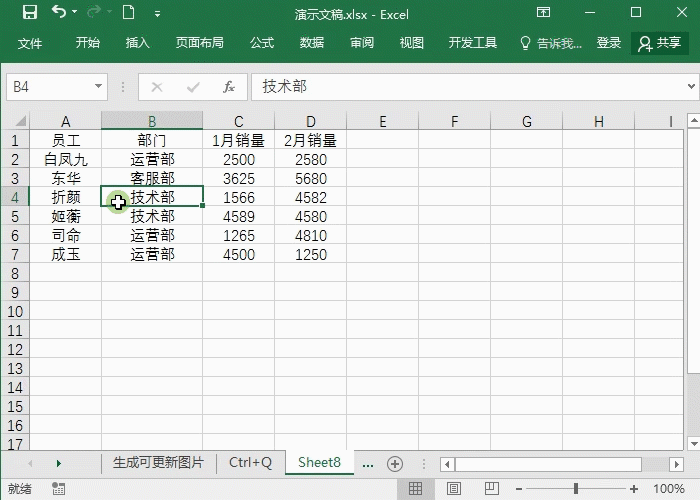Click the 告诉我 lightbulb search box
The image size is (700, 500).
[x=551, y=43]
